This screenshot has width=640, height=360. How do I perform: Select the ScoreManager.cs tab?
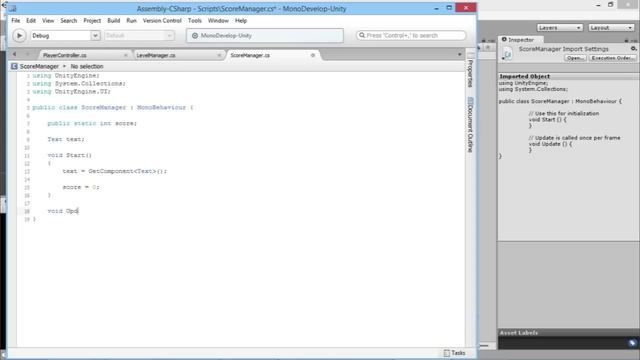[250, 55]
